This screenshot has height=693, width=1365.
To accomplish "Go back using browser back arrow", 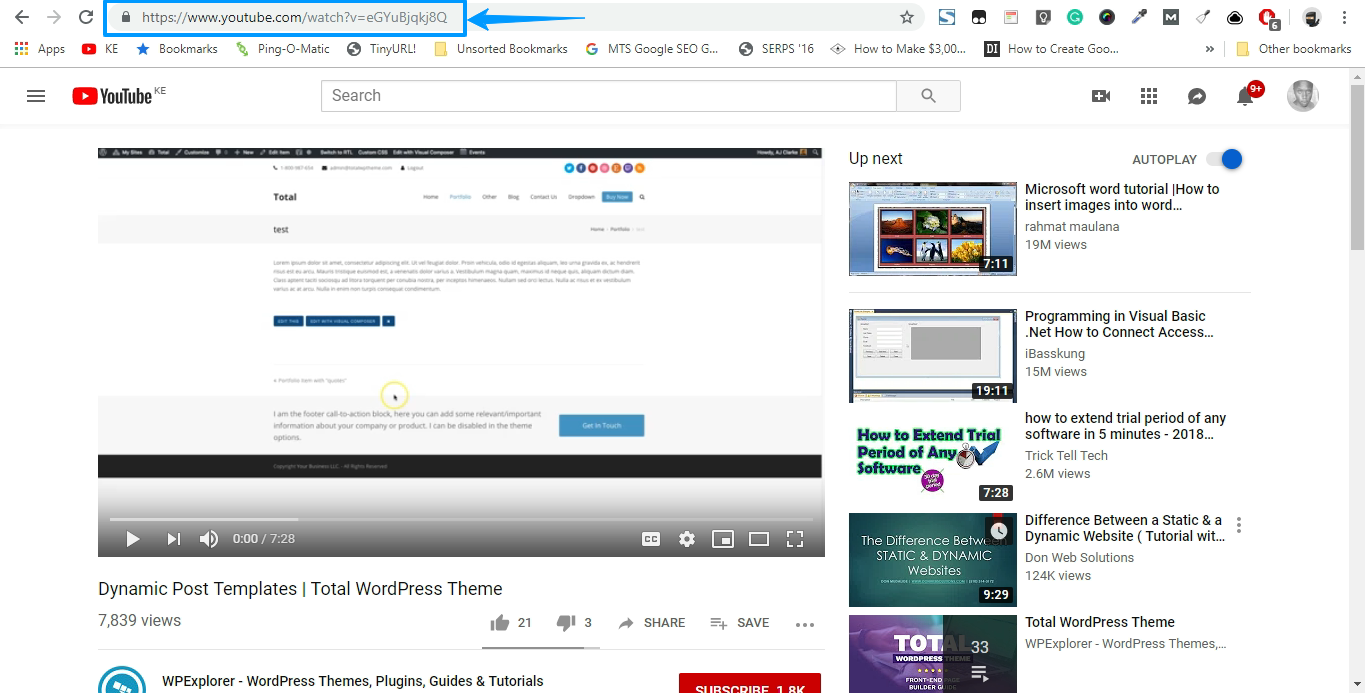I will coord(22,17).
